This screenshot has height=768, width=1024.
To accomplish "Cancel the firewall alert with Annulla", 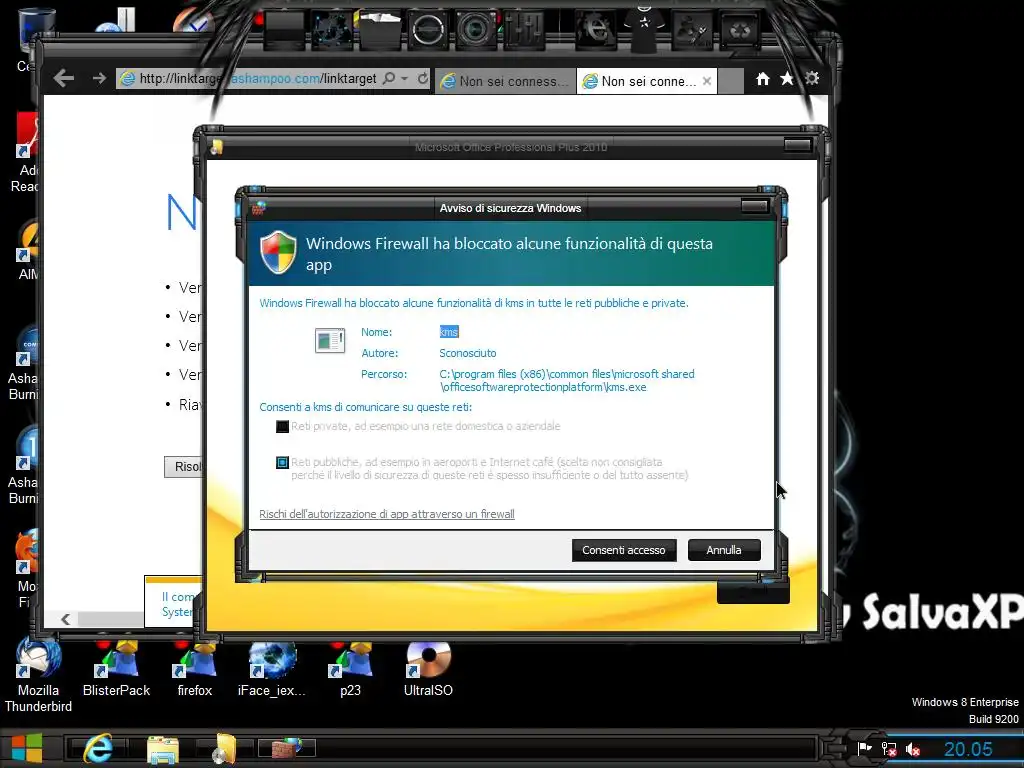I will tap(724, 550).
